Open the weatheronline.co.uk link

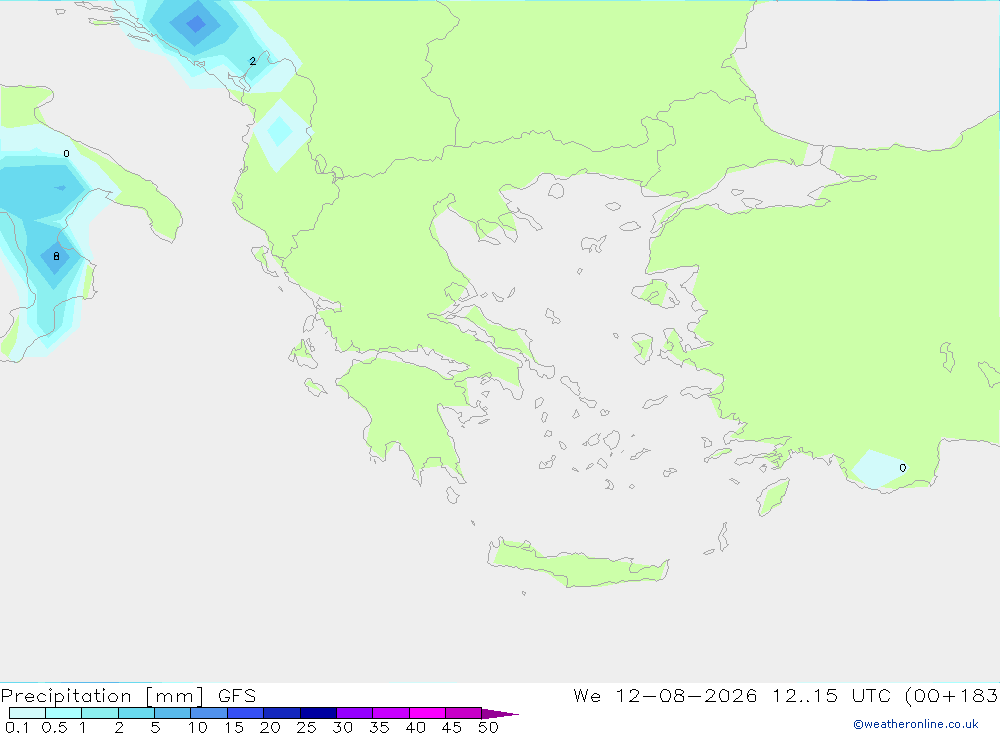[x=916, y=724]
